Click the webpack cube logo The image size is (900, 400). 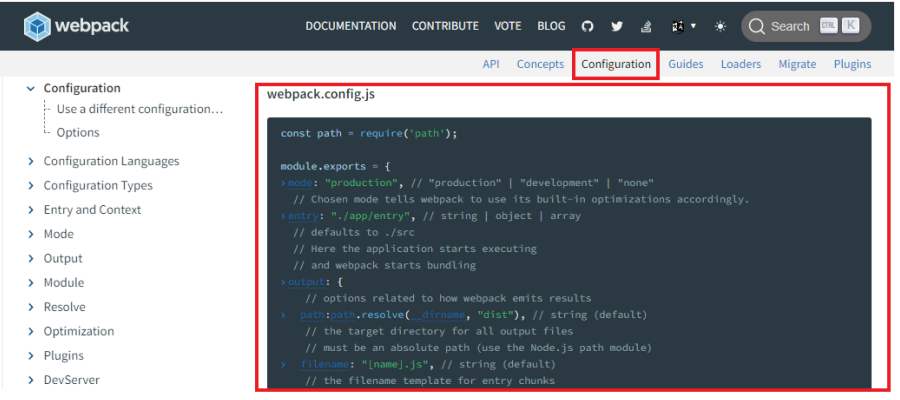point(37,26)
